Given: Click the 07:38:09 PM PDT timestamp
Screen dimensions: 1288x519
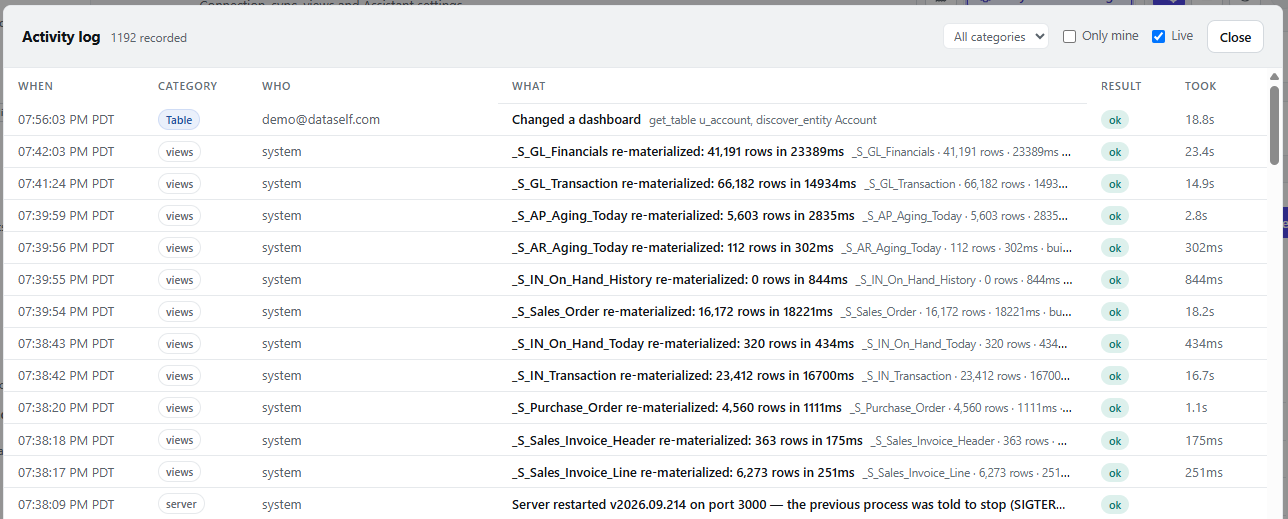Looking at the screenshot, I should coord(66,504).
